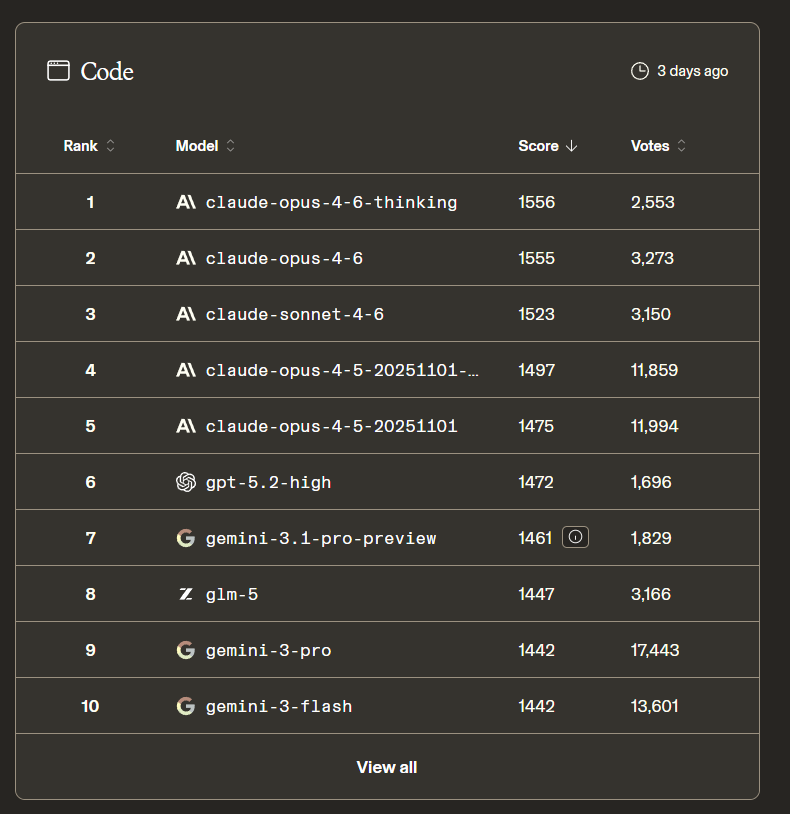790x814 pixels.
Task: Select votes 2,553 cell
Action: pyautogui.click(x=652, y=202)
